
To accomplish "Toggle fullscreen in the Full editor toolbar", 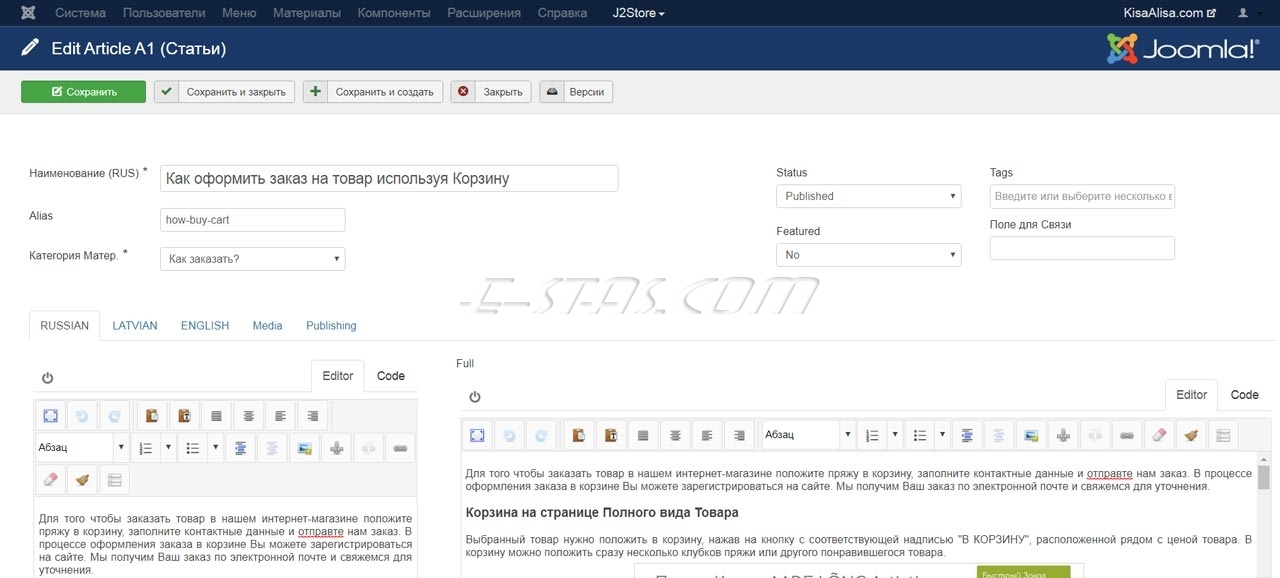I will click(x=477, y=435).
